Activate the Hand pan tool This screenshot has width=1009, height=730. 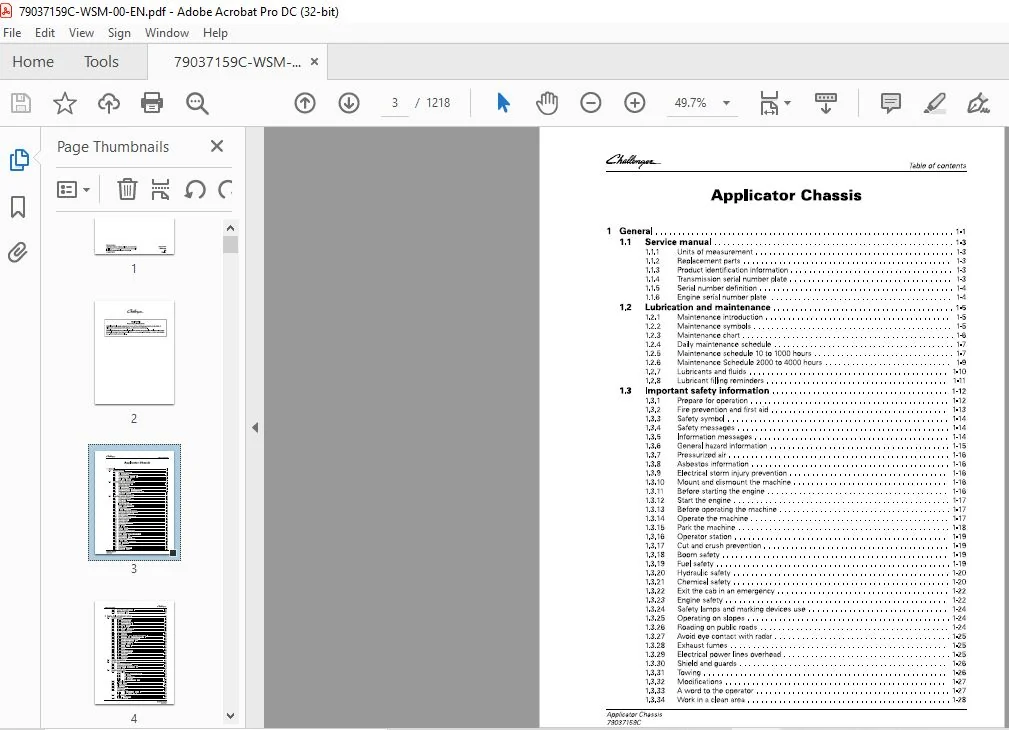[547, 103]
